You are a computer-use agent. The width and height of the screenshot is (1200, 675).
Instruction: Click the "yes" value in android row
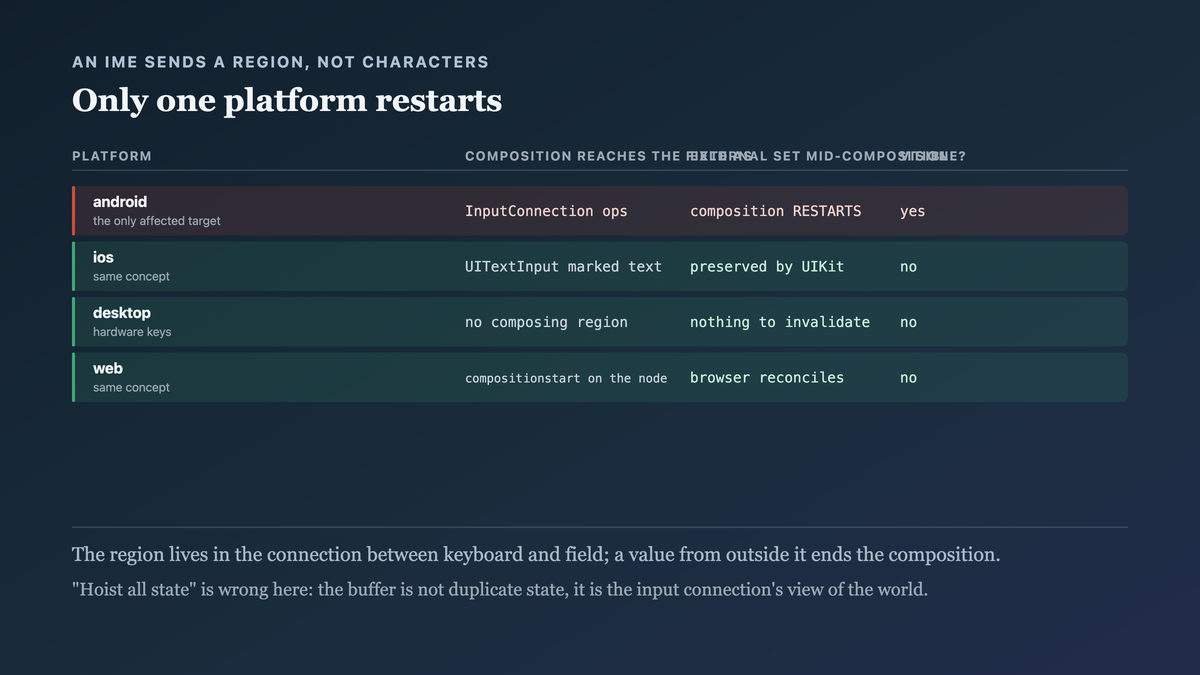click(912, 211)
